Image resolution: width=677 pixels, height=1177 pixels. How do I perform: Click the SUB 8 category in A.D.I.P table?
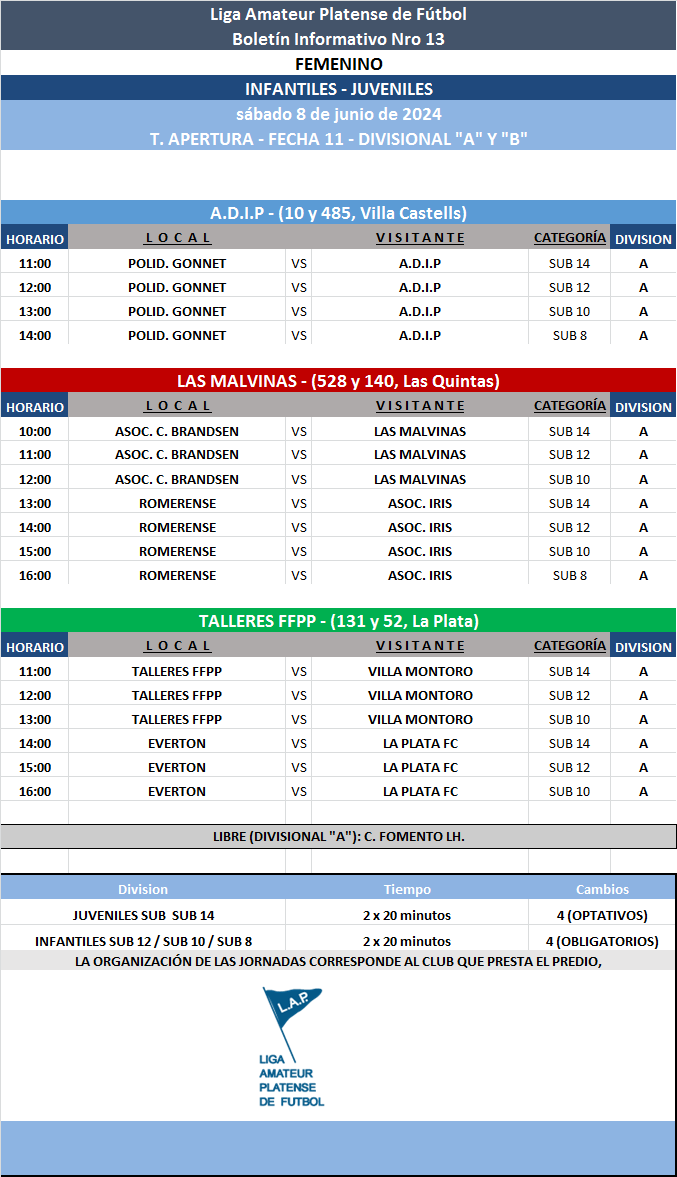tap(569, 335)
